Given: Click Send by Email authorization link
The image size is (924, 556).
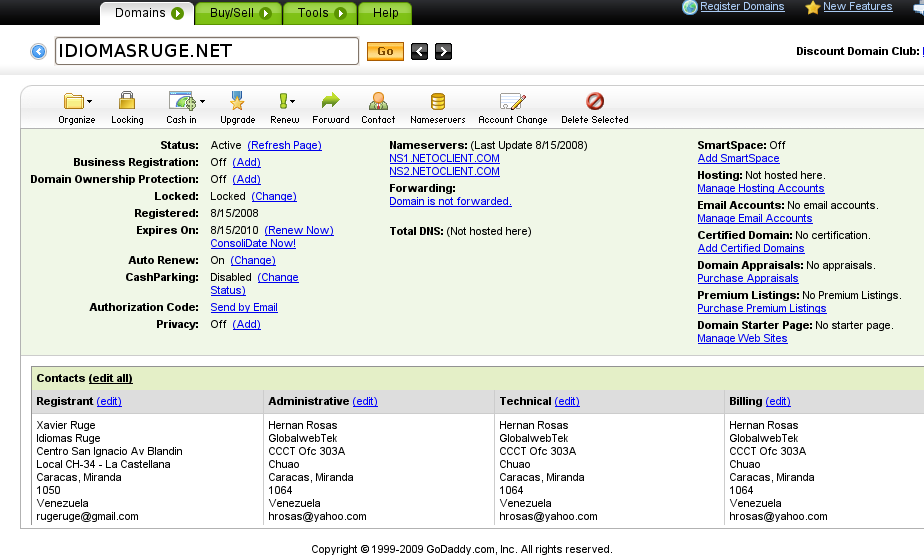Looking at the screenshot, I should coord(244,307).
